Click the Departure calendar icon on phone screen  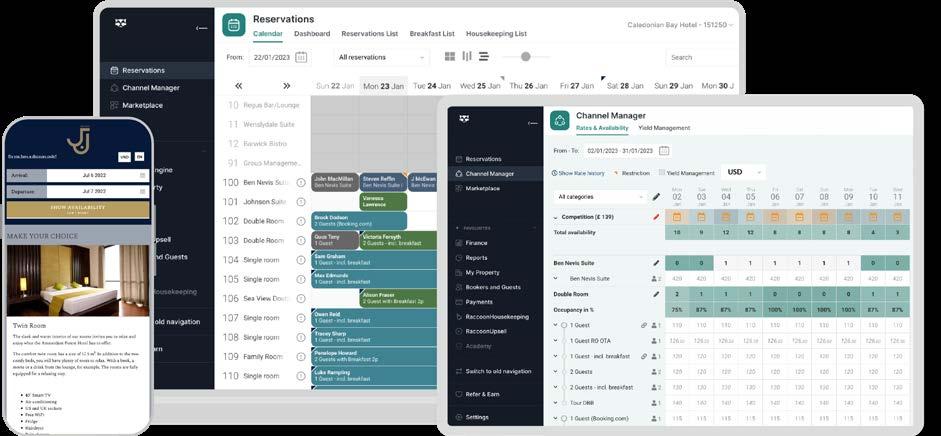tap(142, 191)
